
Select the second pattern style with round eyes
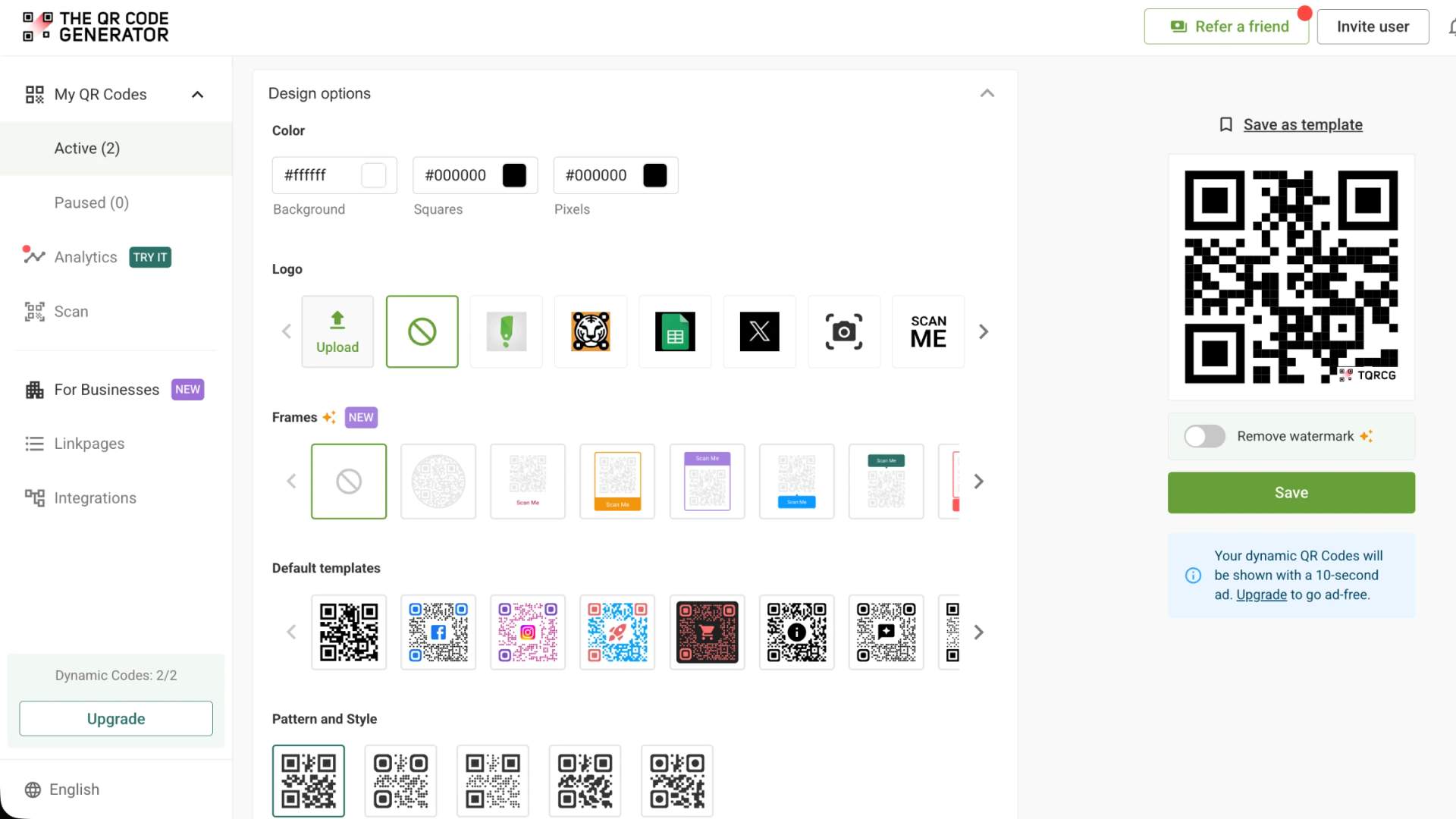400,780
